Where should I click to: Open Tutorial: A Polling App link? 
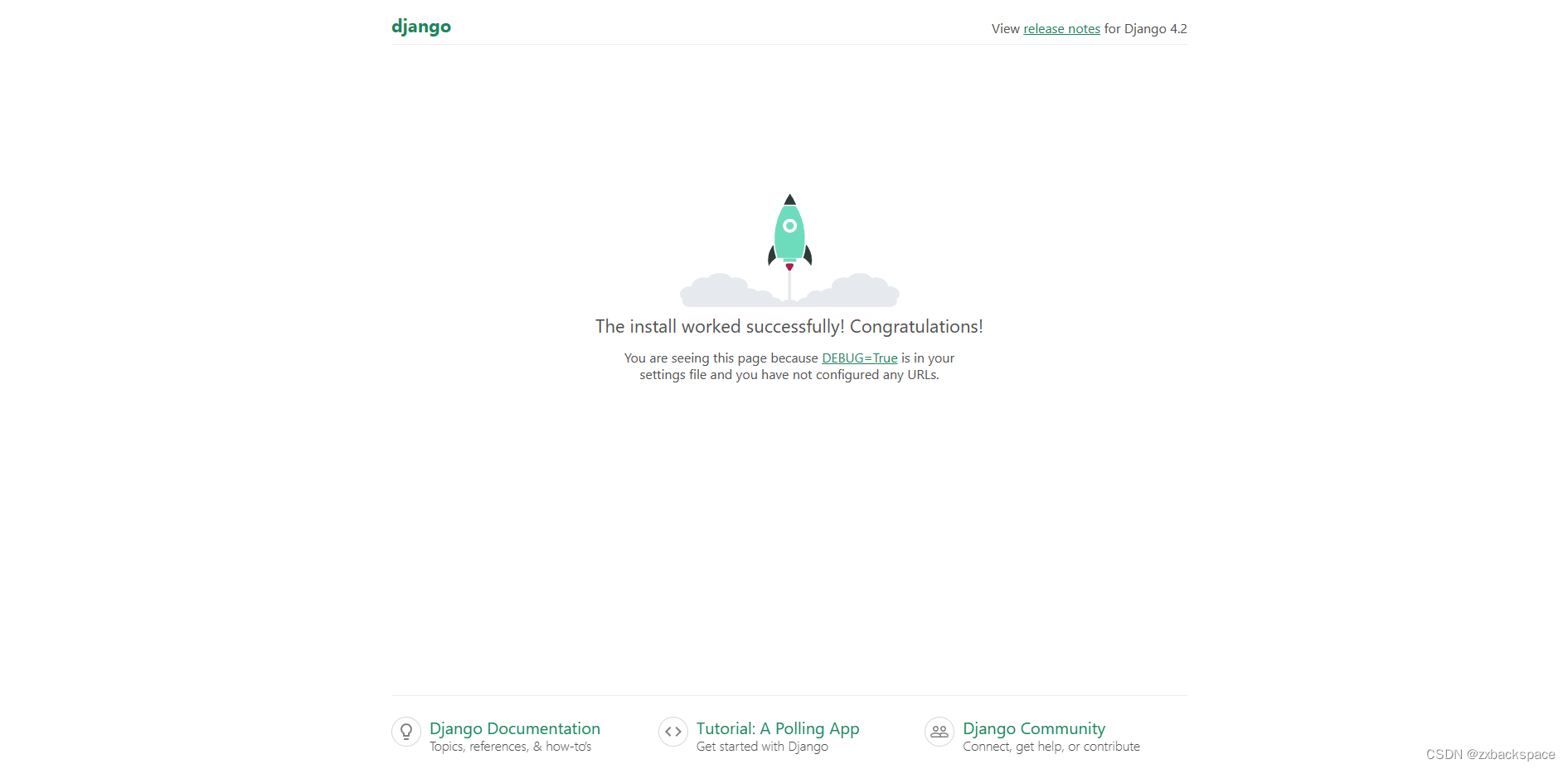click(x=777, y=728)
